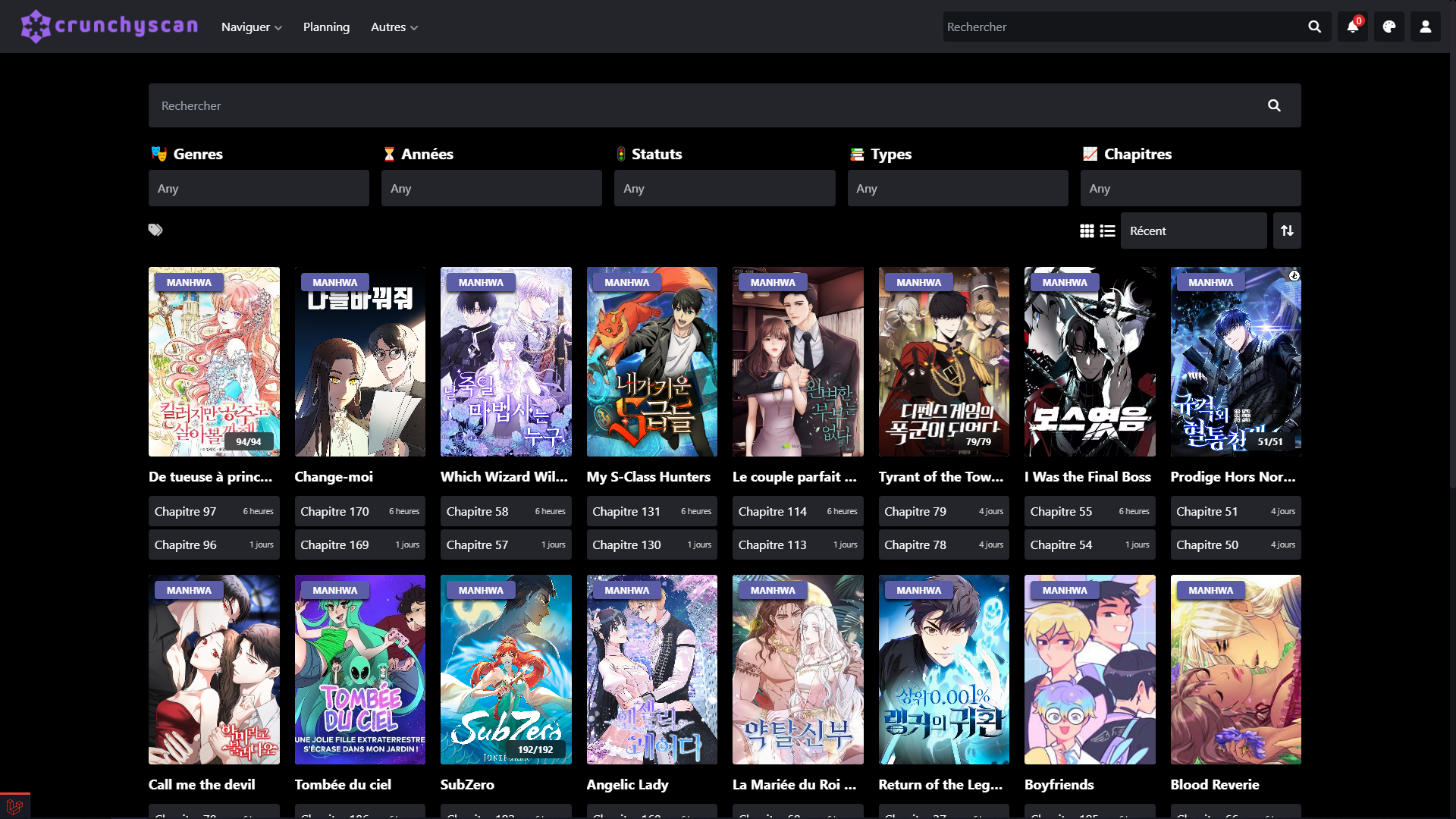The height and width of the screenshot is (819, 1456).
Task: Open Chapitre 130 entry
Action: tap(652, 544)
